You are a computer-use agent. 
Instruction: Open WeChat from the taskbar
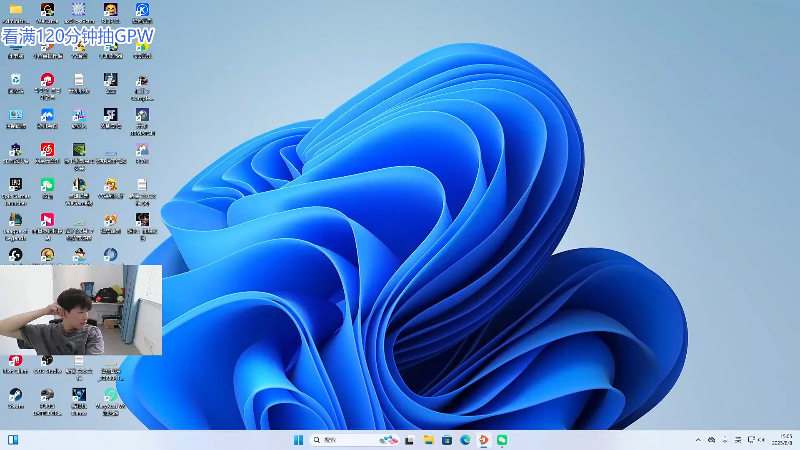pos(502,440)
